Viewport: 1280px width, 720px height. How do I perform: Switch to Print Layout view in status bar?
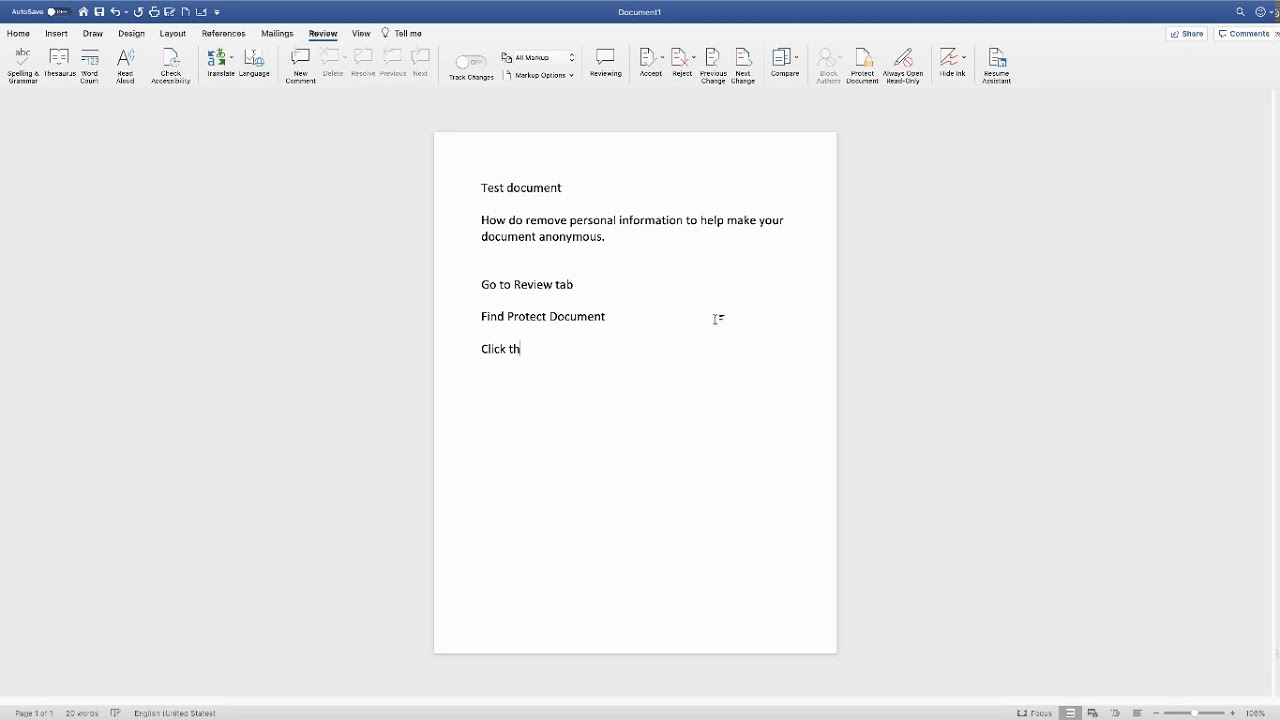[x=1071, y=713]
